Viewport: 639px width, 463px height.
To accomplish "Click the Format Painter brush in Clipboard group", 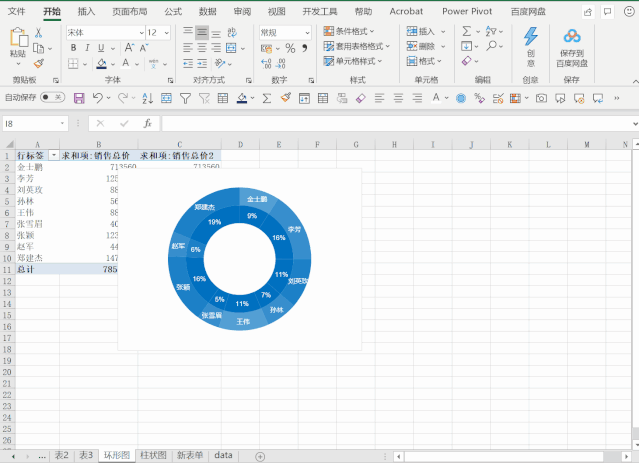I will (x=39, y=63).
